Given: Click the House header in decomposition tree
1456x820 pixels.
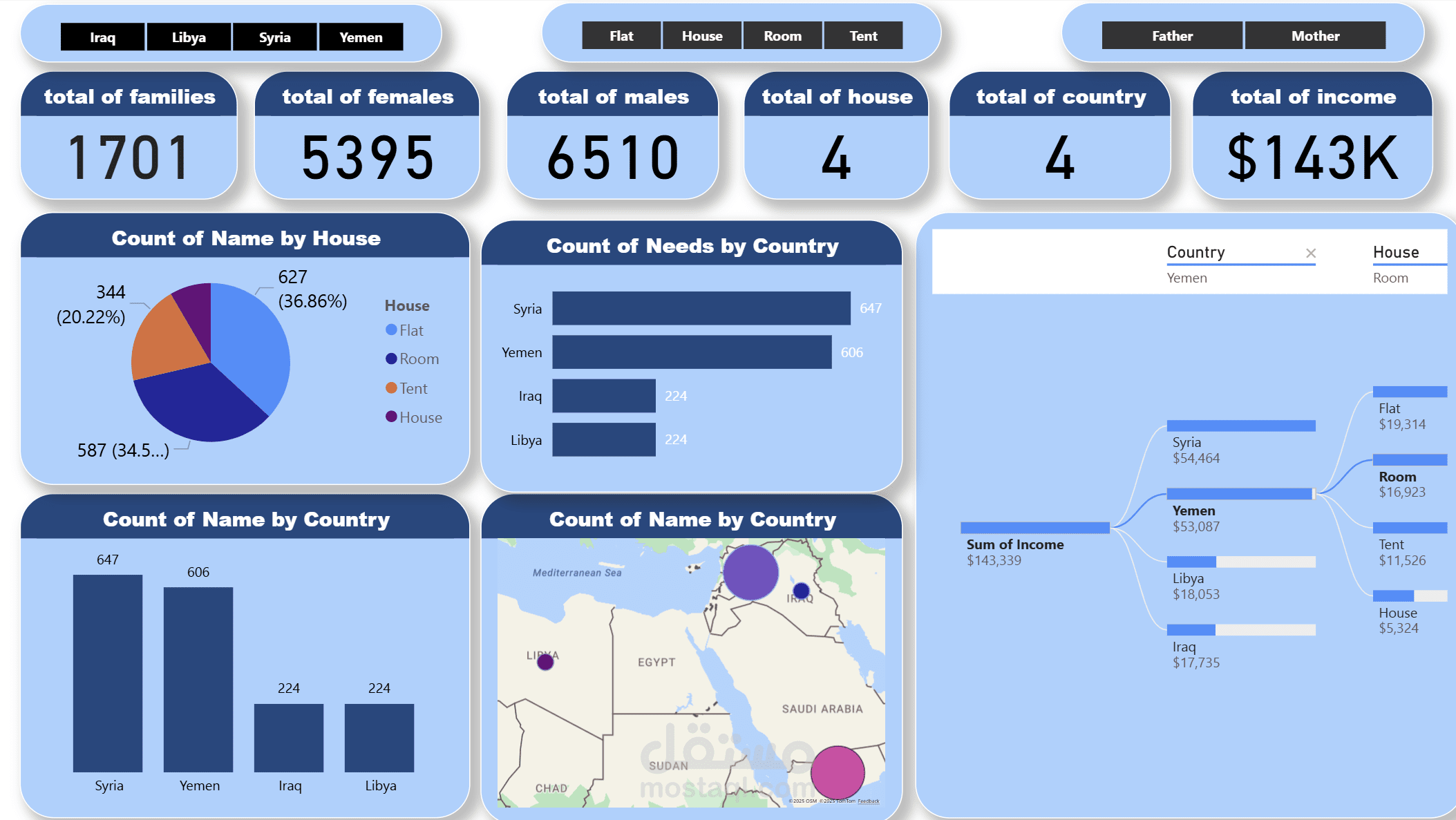Looking at the screenshot, I should (1396, 252).
